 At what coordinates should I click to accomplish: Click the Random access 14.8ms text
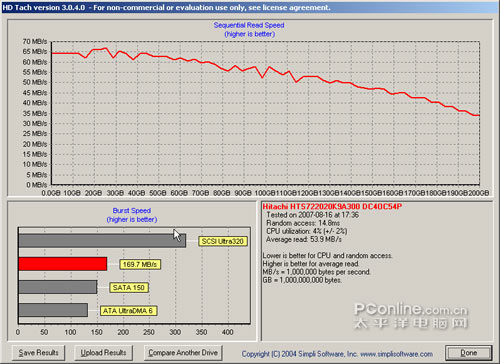(x=303, y=223)
